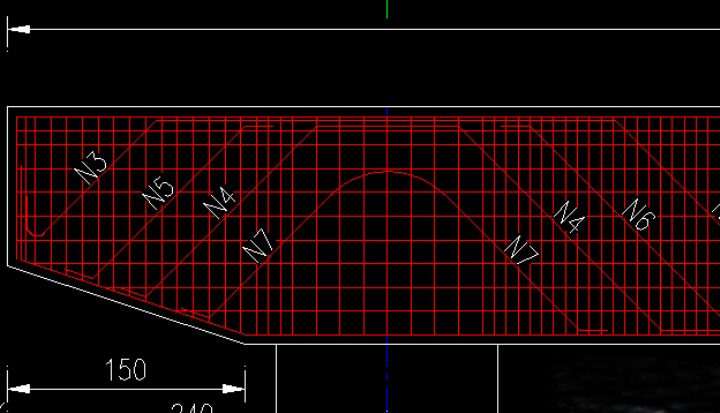Select the green vertical line at top

tap(387, 8)
